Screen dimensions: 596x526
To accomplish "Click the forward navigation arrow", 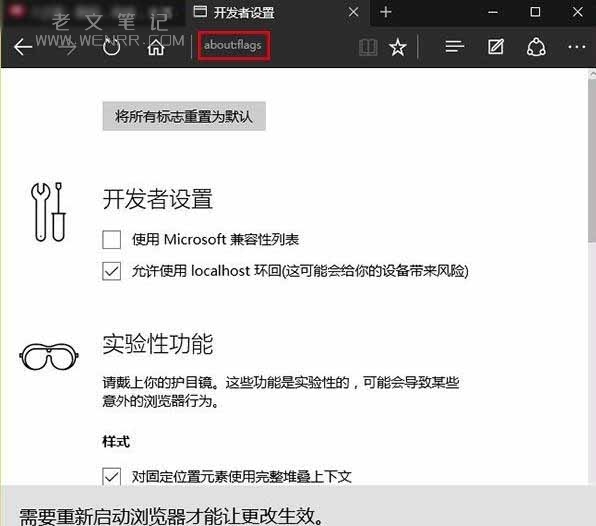I will pos(68,47).
